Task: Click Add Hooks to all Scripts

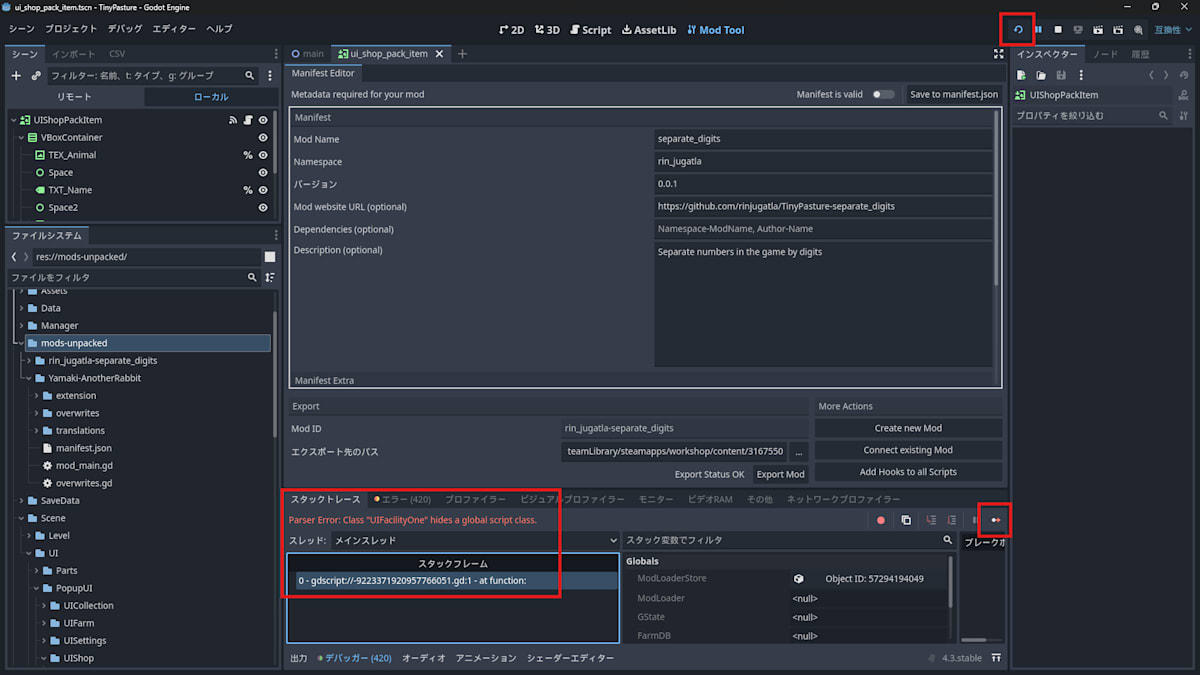Action: pyautogui.click(x=908, y=472)
